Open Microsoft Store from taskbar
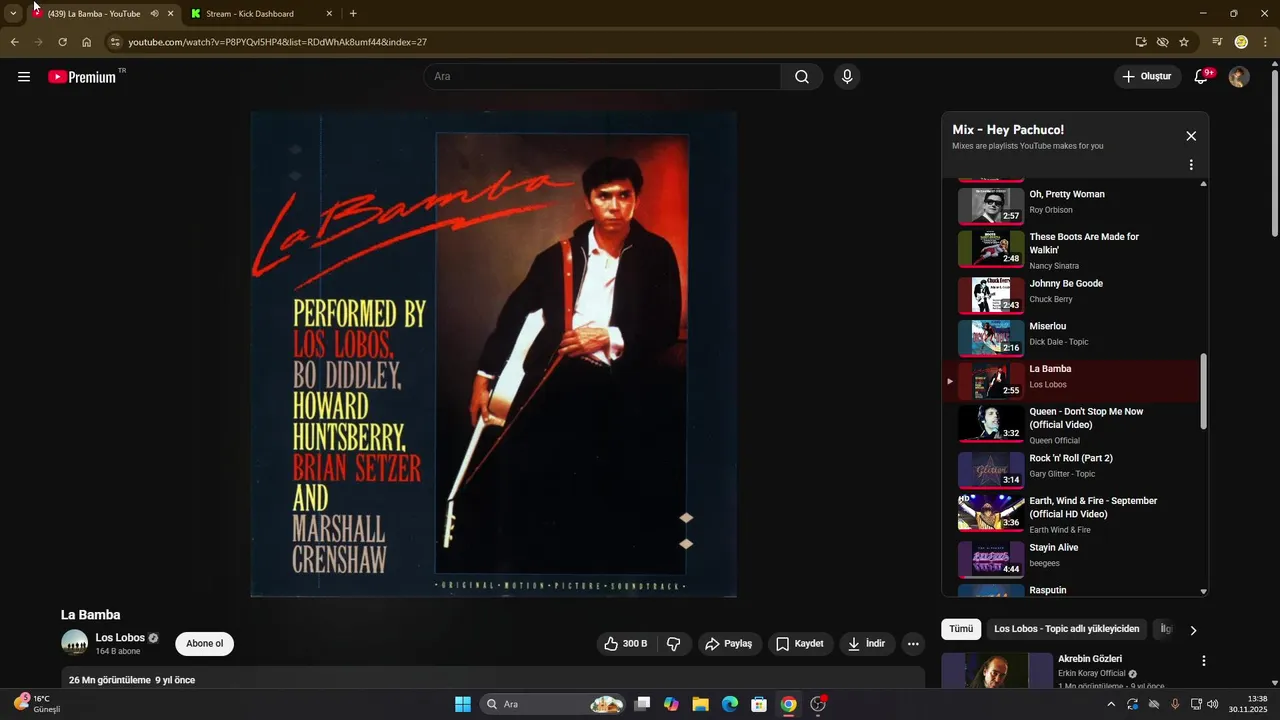This screenshot has width=1280, height=720. point(759,704)
